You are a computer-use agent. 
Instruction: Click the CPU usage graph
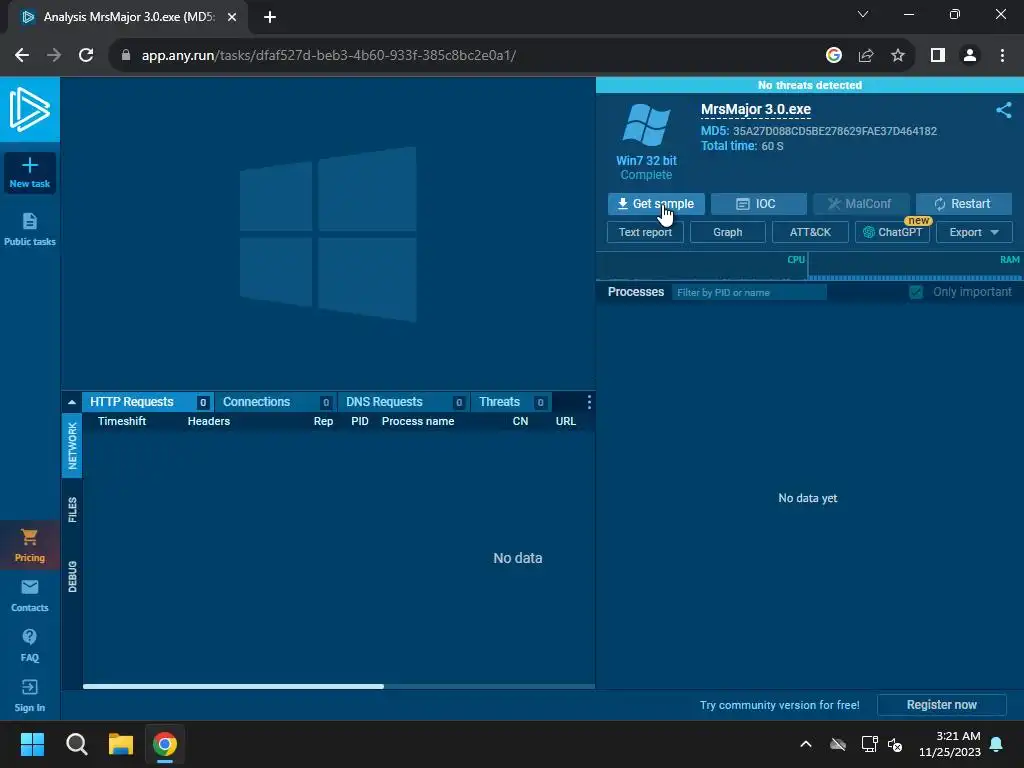pyautogui.click(x=702, y=267)
